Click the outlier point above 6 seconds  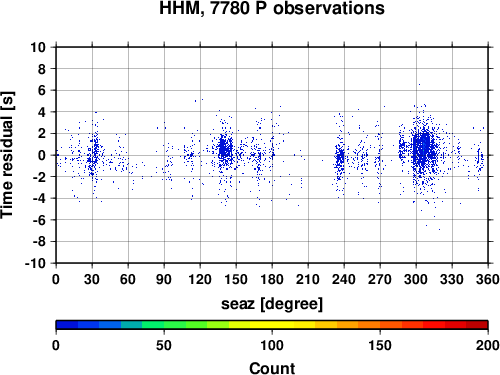point(419,85)
